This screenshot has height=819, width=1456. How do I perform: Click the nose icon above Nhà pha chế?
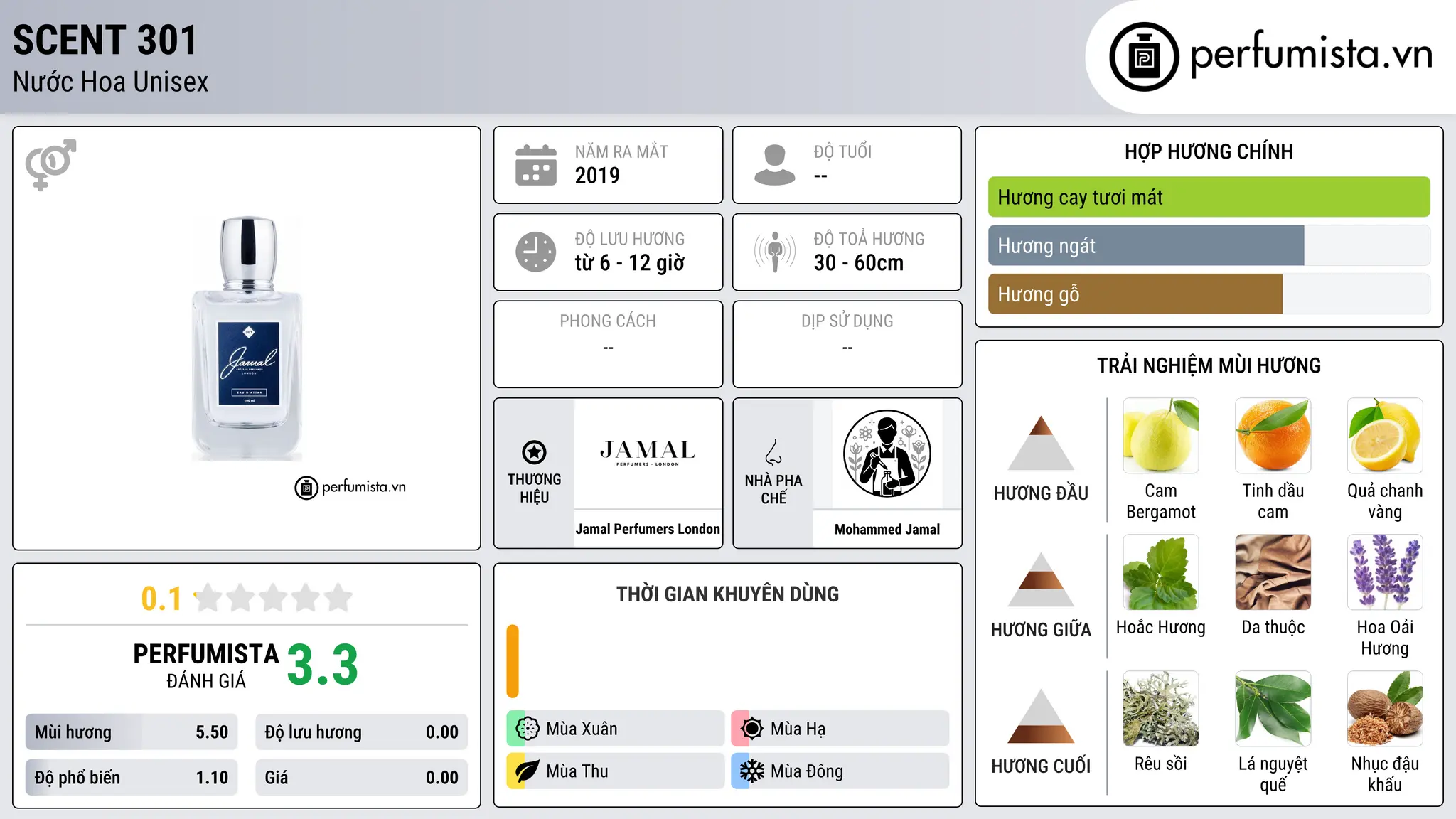click(x=773, y=452)
